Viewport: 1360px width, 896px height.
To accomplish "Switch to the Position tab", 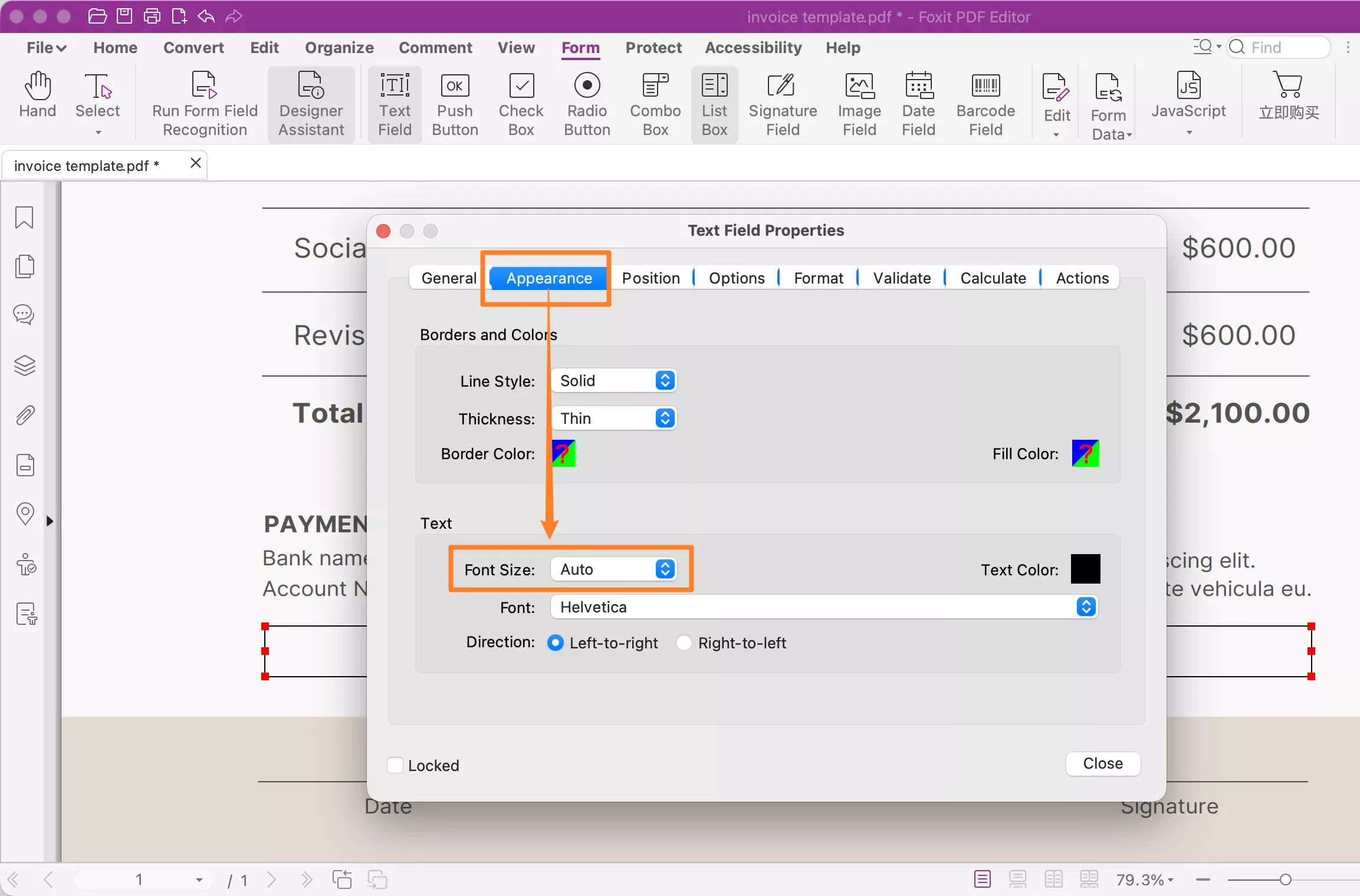I will [x=651, y=278].
